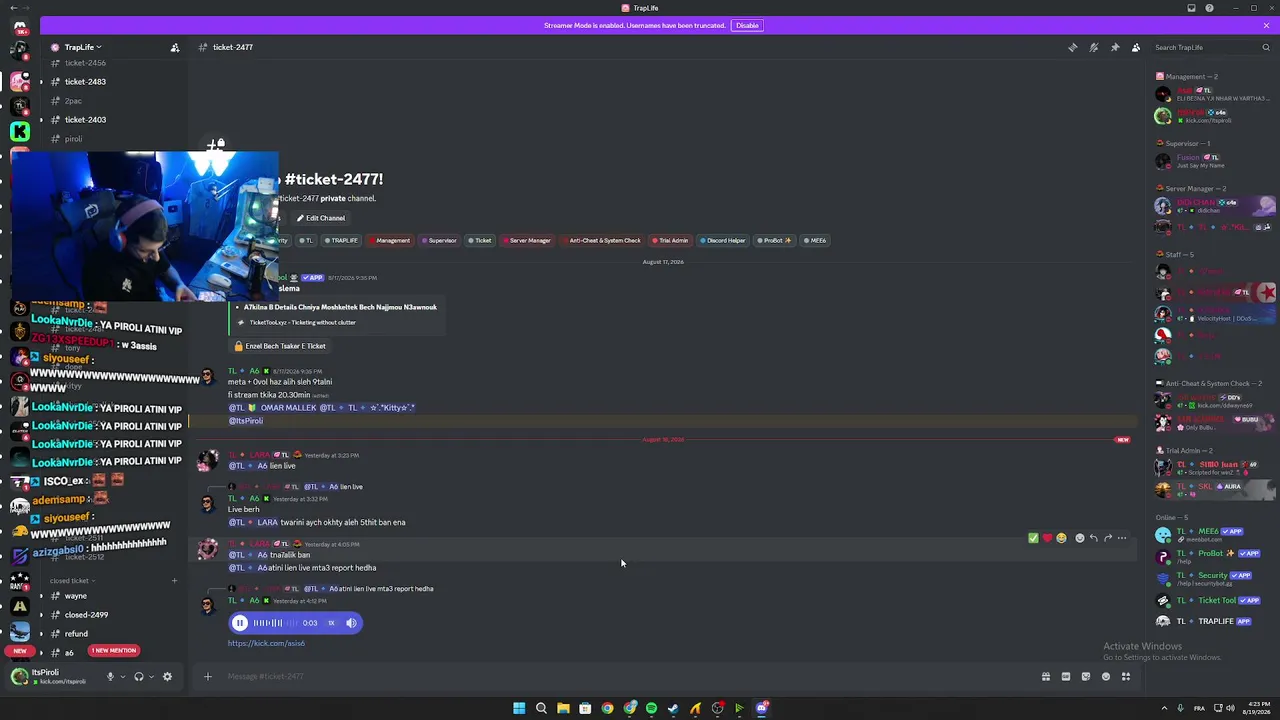Open the Threads icon in channel header
Image resolution: width=1280 pixels, height=720 pixels.
1072,47
